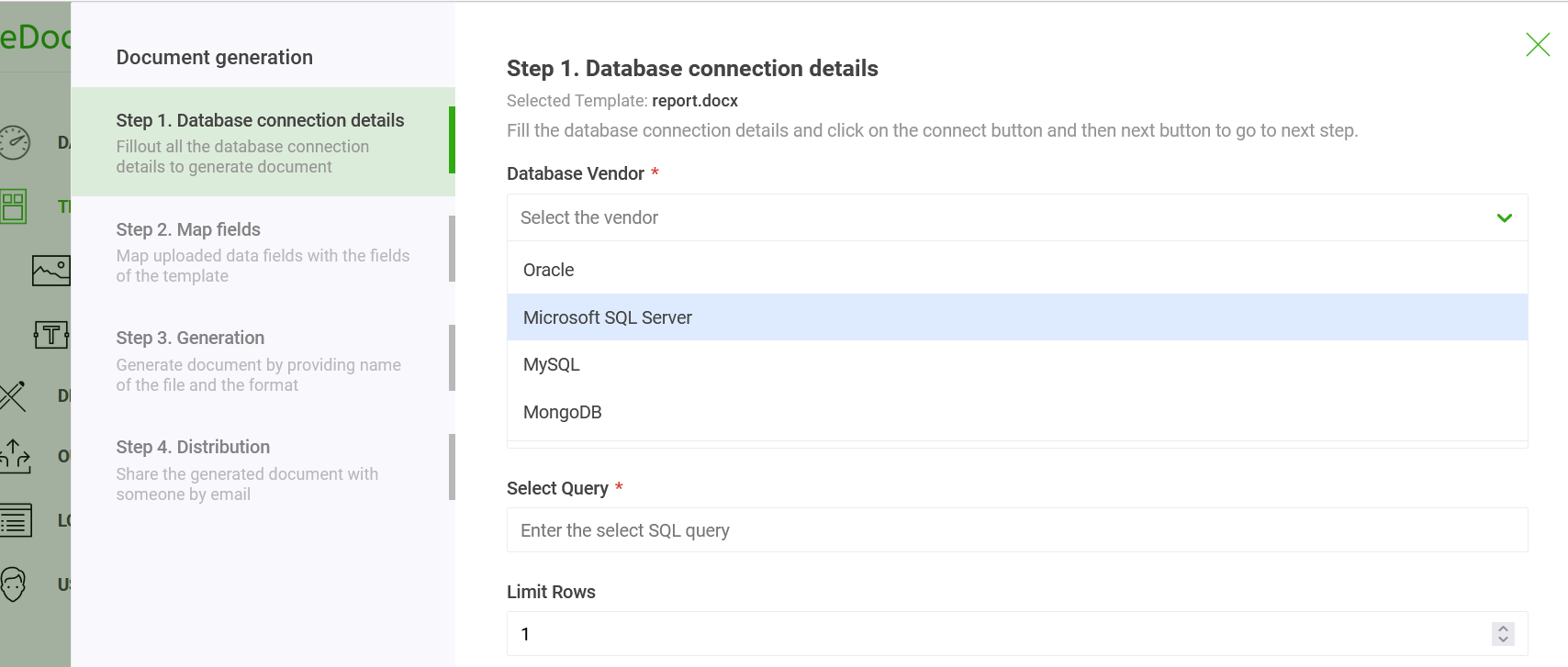
Task: Select MongoDB from the vendor list
Action: click(1017, 412)
